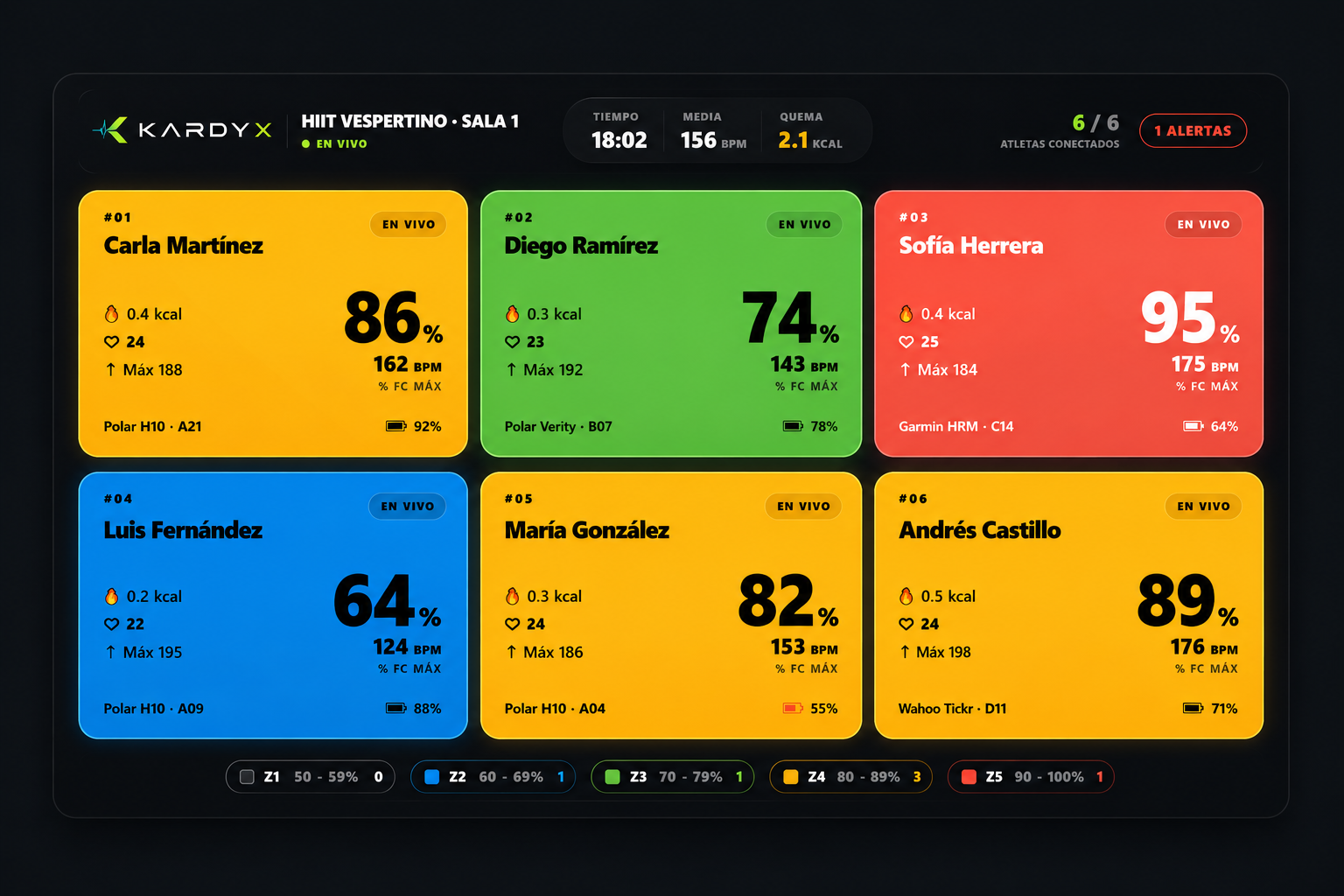This screenshot has width=1344, height=896.
Task: Click the heart icon on Andrés Castillo's card
Action: (906, 624)
